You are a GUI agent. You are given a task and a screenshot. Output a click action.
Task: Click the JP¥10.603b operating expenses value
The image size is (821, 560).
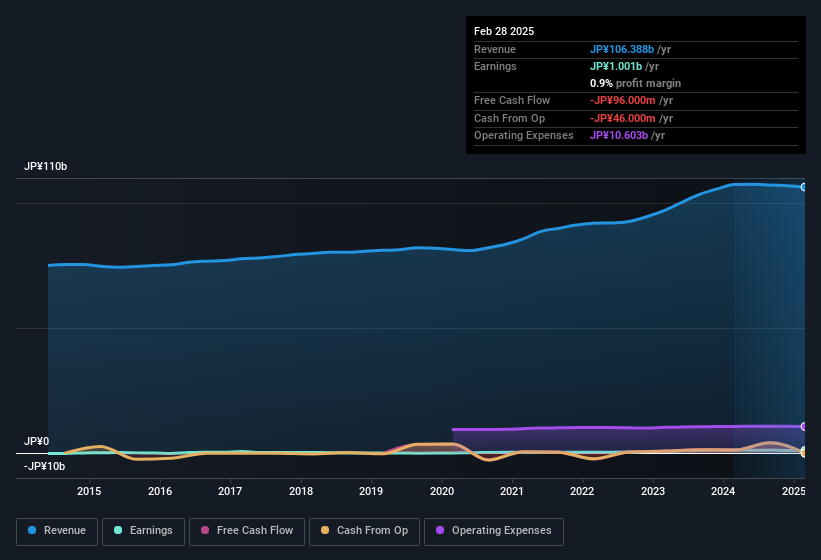(x=619, y=136)
